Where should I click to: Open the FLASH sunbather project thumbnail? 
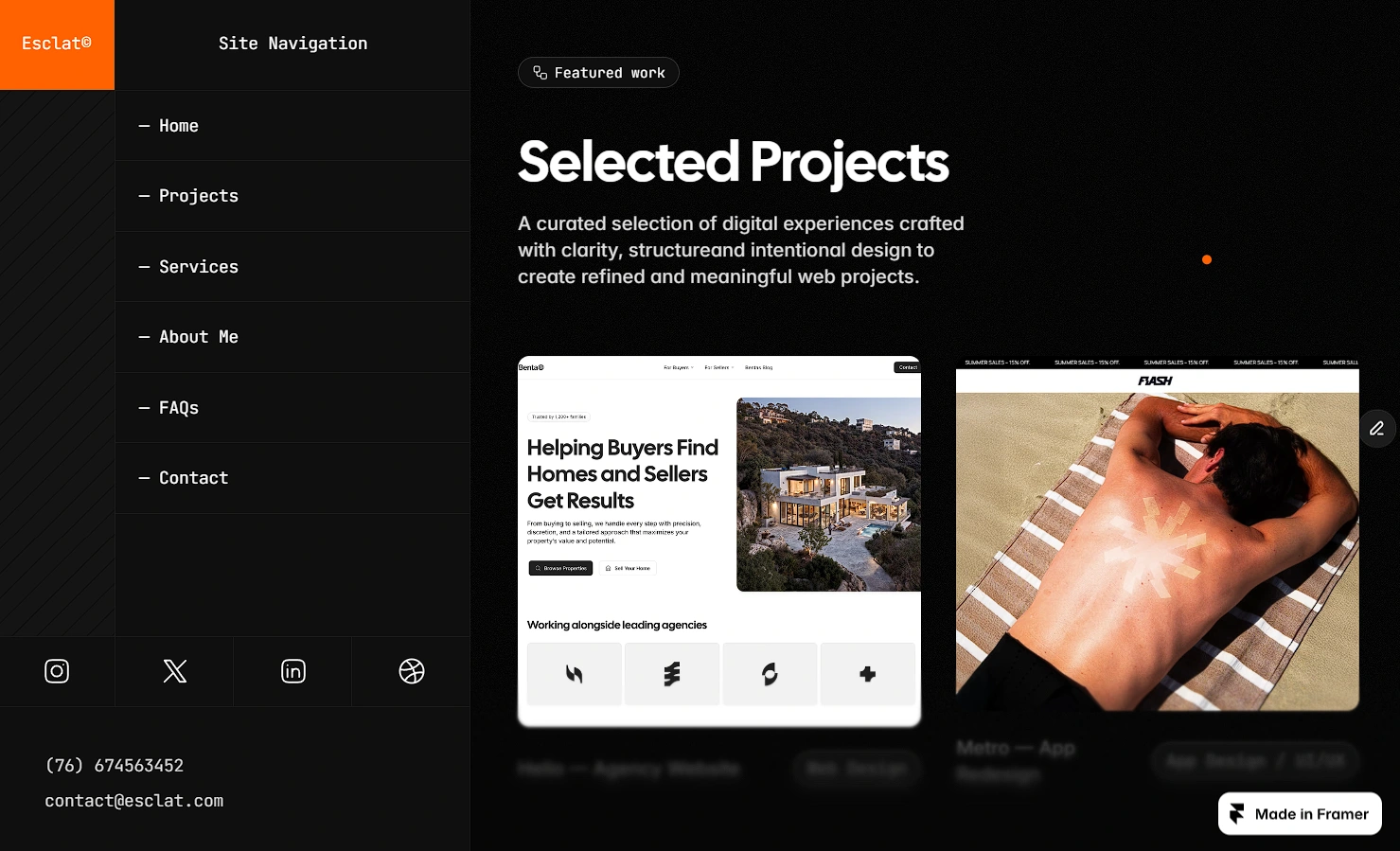point(1158,533)
